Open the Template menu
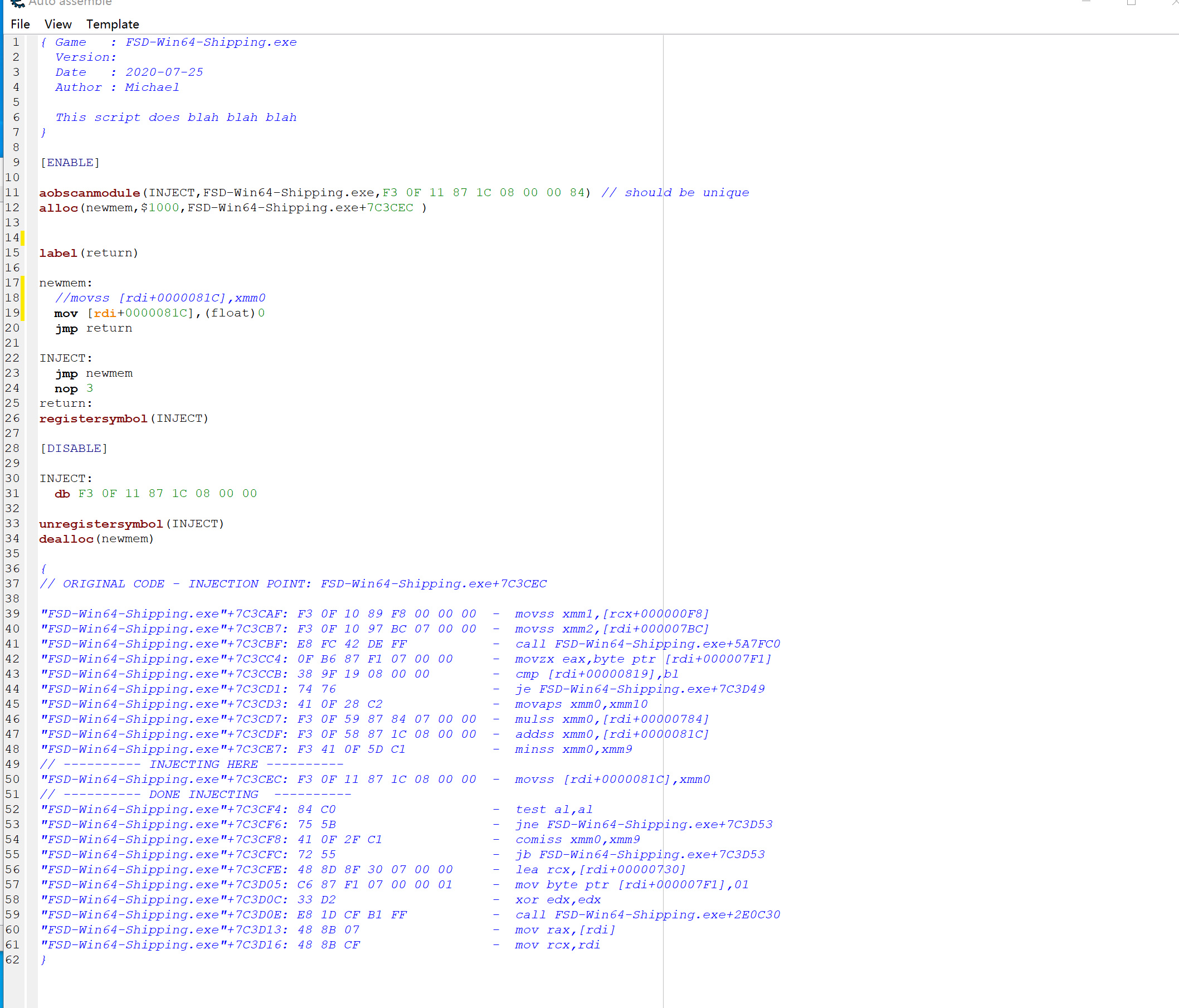This screenshot has height=1008, width=1179. point(112,24)
